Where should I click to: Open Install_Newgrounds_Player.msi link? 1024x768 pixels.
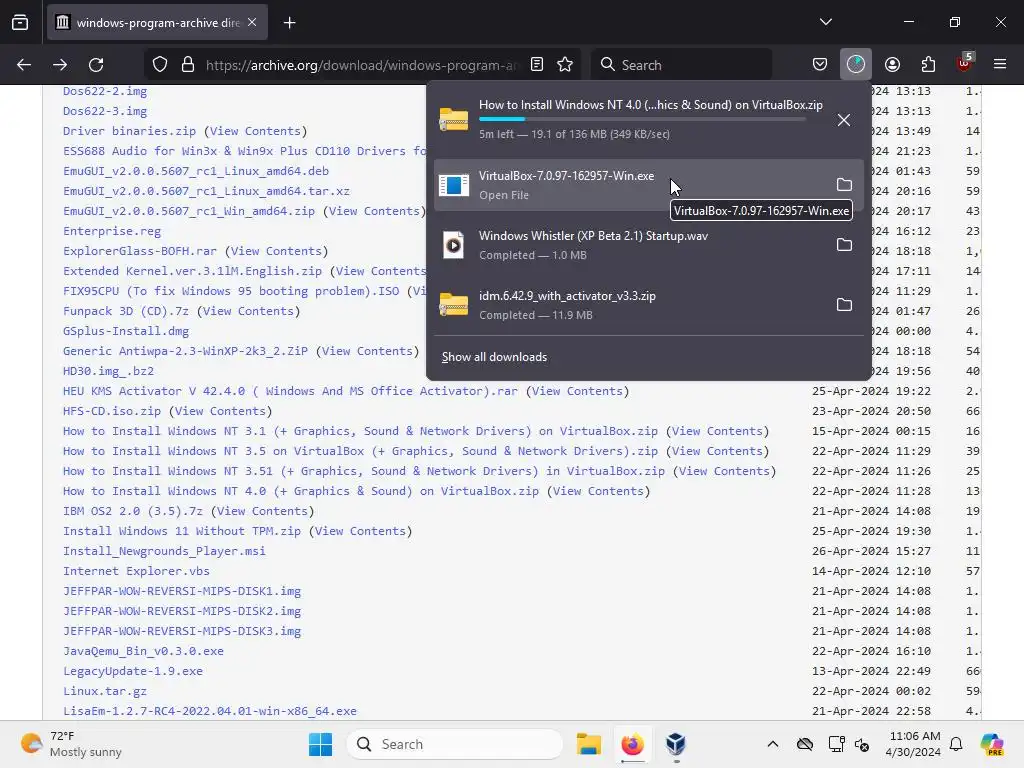tap(164, 551)
